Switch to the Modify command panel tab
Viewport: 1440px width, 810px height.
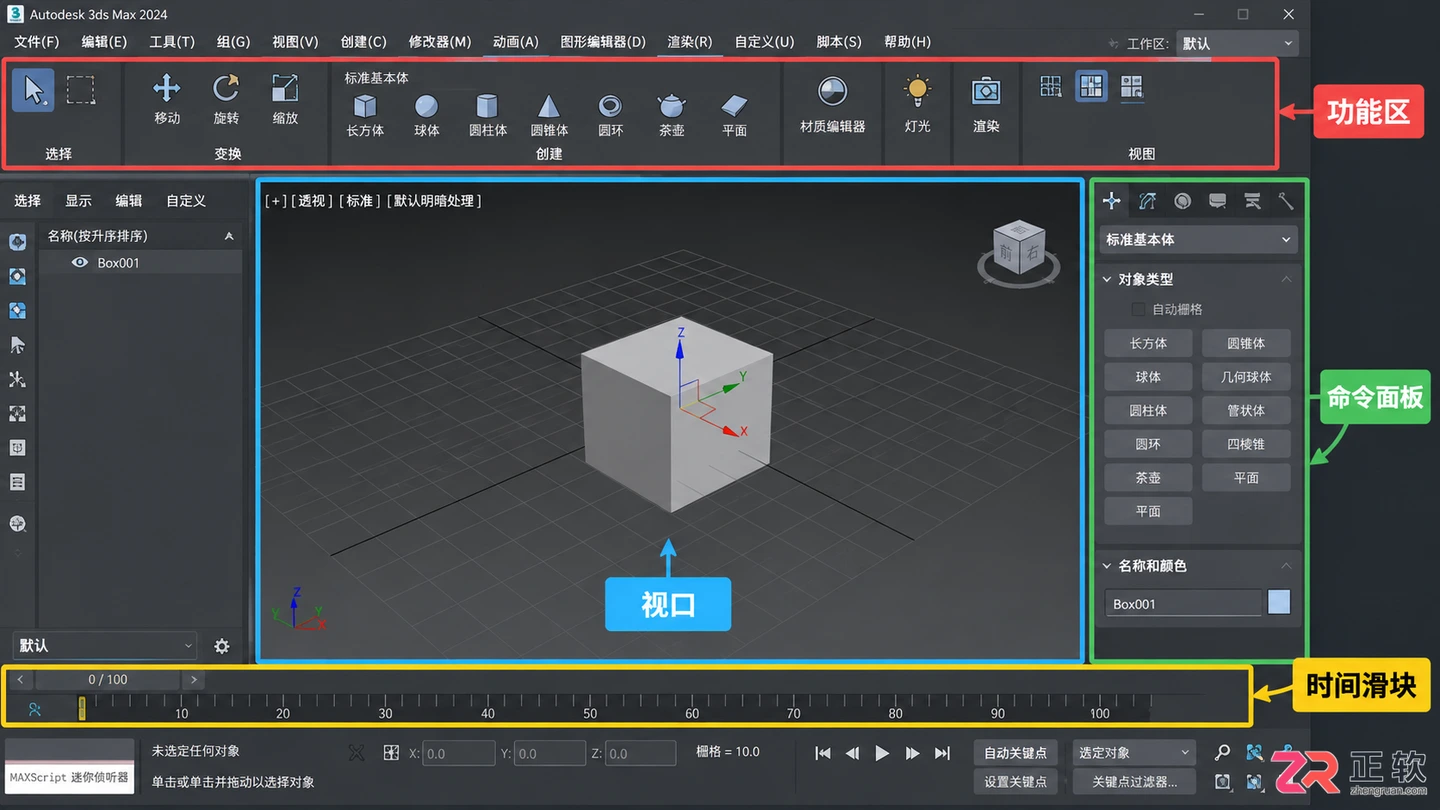[1147, 201]
